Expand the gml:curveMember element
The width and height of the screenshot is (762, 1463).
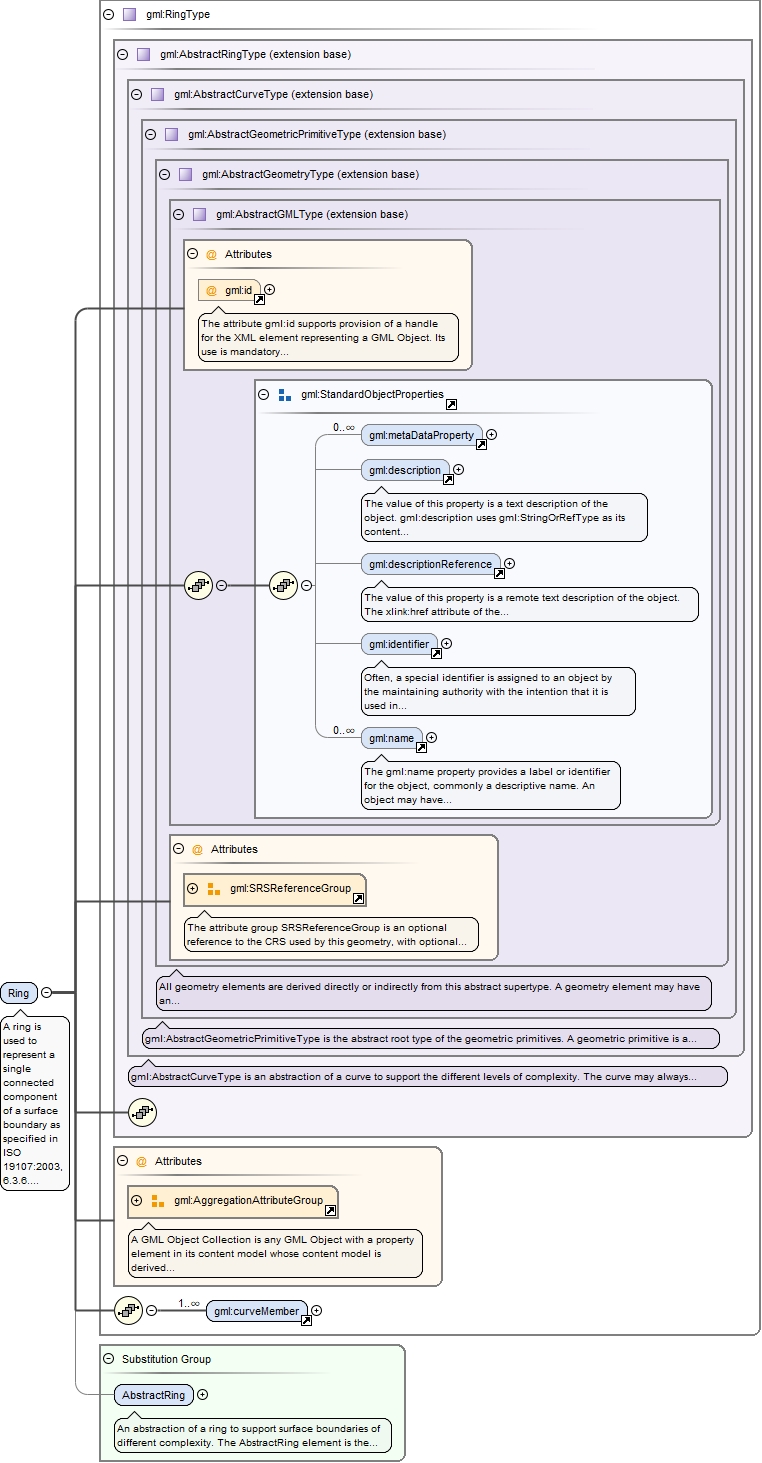pyautogui.click(x=316, y=1310)
